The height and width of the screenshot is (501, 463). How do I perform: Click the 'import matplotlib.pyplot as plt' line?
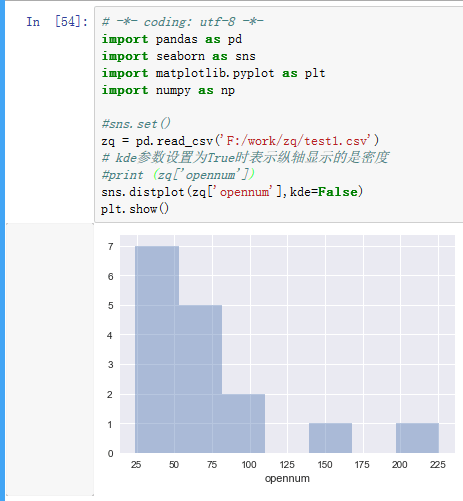213,73
